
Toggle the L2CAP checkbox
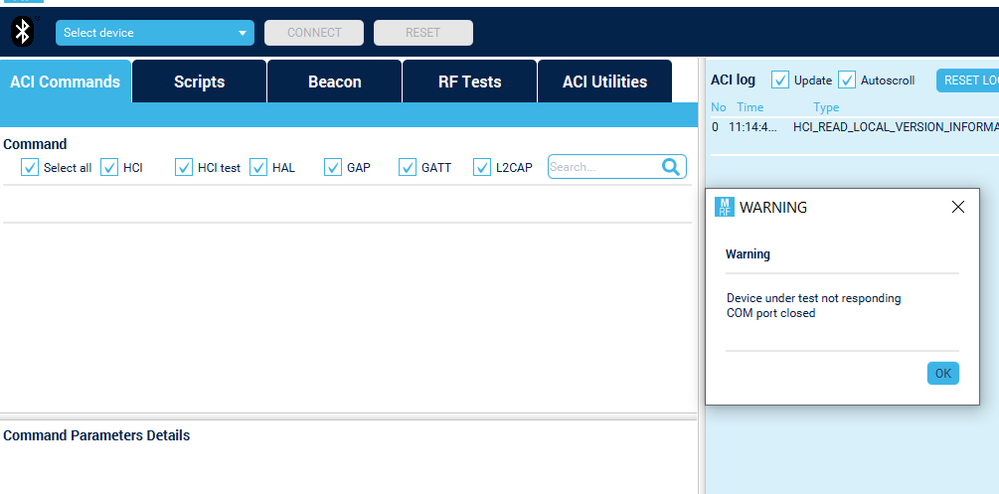482,168
